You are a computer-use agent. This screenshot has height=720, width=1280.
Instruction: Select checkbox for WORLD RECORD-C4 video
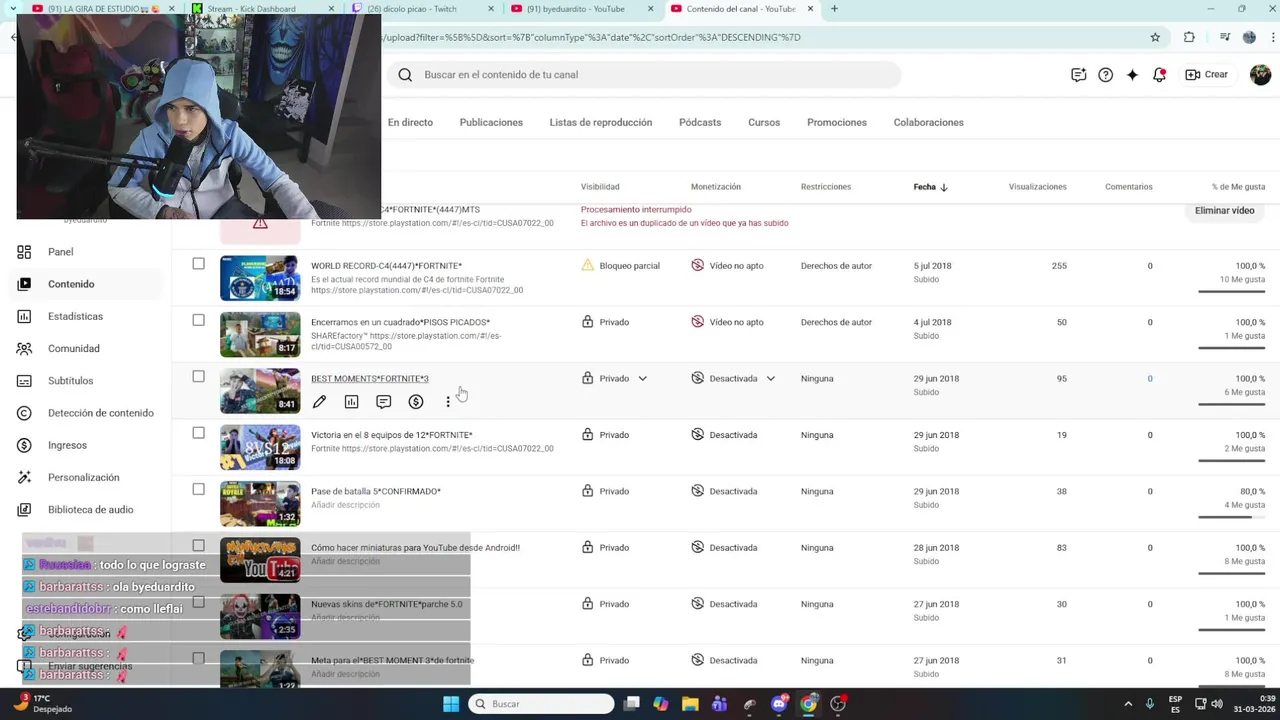pyautogui.click(x=198, y=264)
